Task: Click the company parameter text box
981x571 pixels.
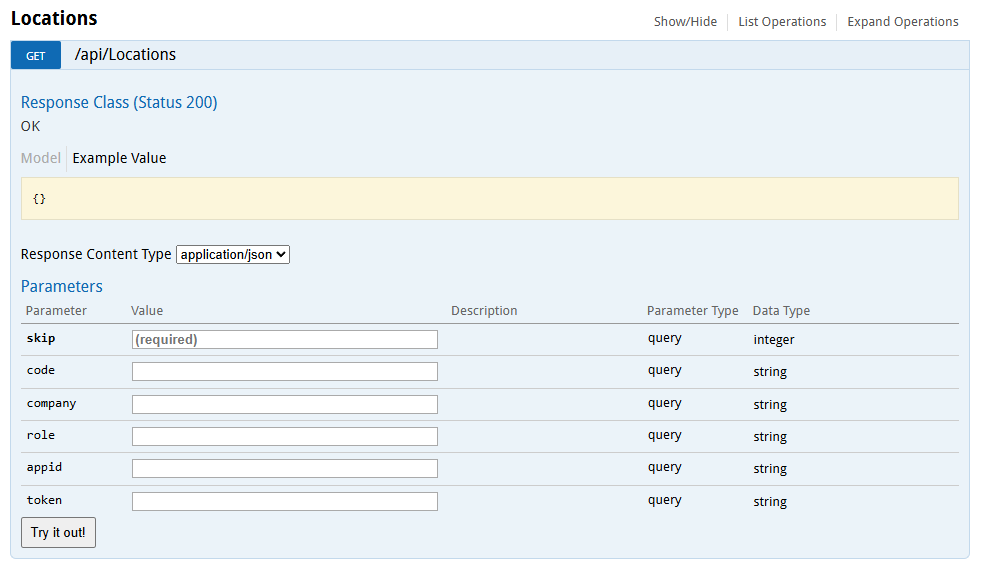Action: pos(285,404)
